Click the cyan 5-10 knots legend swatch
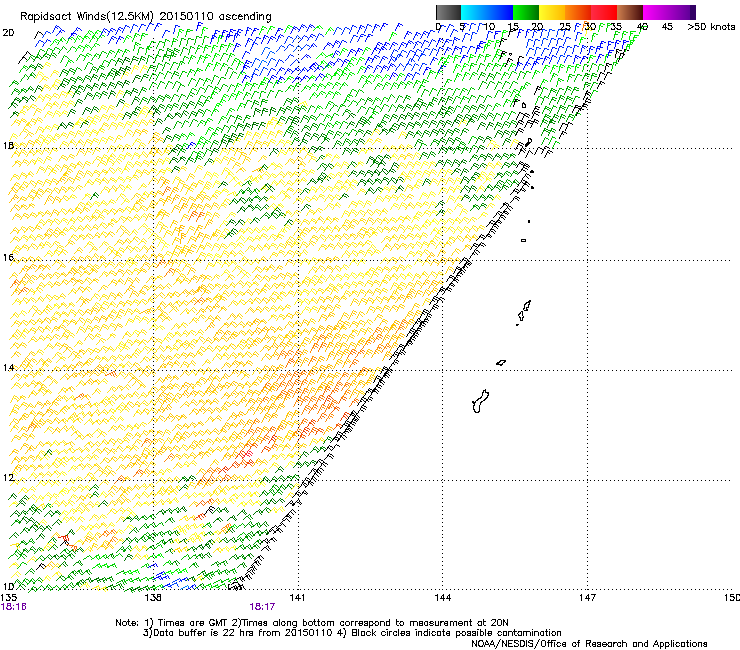 [x=474, y=12]
